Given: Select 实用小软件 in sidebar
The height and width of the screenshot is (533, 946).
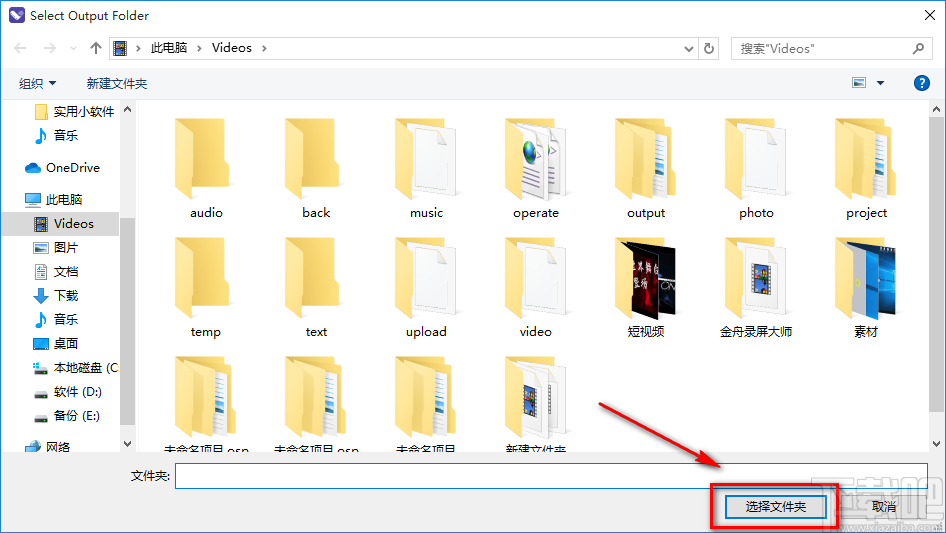Looking at the screenshot, I should [75, 112].
